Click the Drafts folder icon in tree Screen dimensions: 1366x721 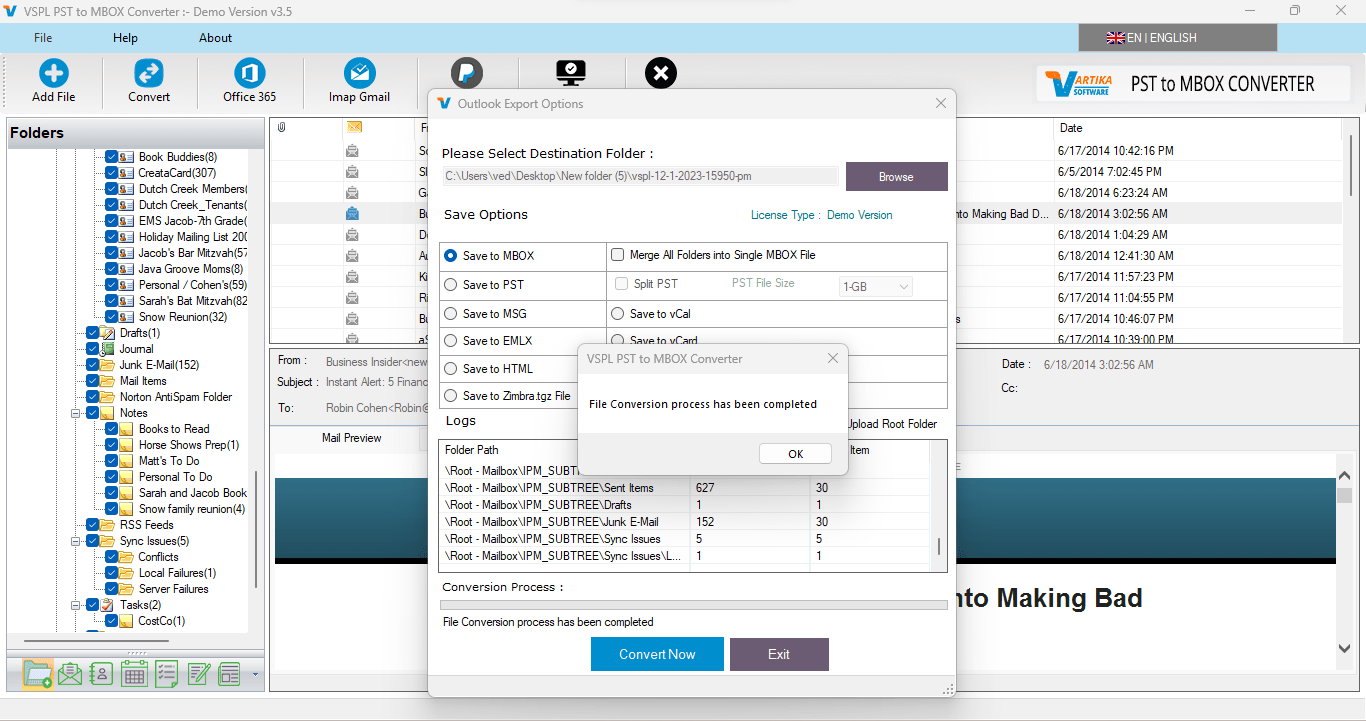click(108, 333)
